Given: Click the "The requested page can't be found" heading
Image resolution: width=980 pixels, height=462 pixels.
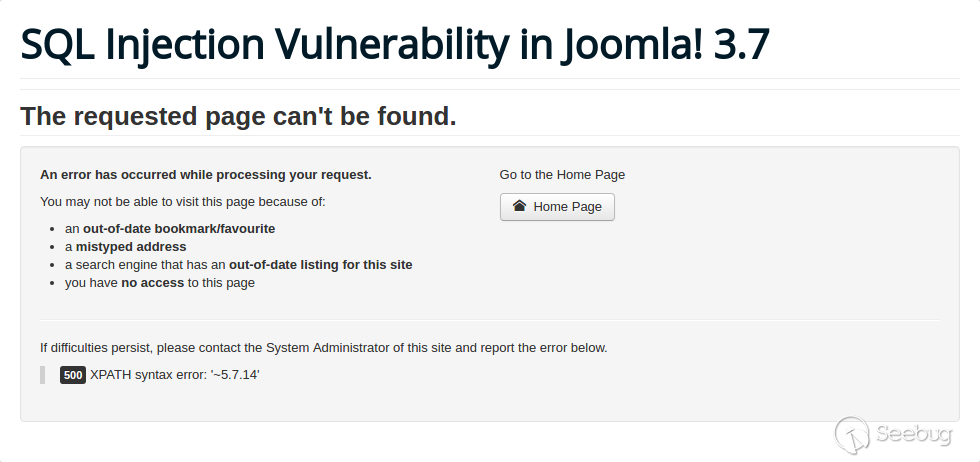Looking at the screenshot, I should tap(238, 116).
